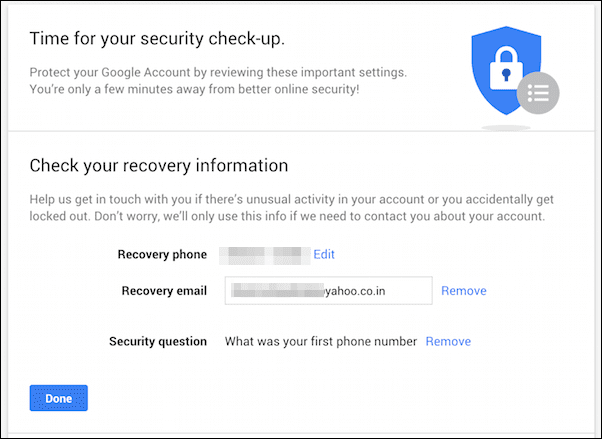Focus the recovery email input field

329,291
